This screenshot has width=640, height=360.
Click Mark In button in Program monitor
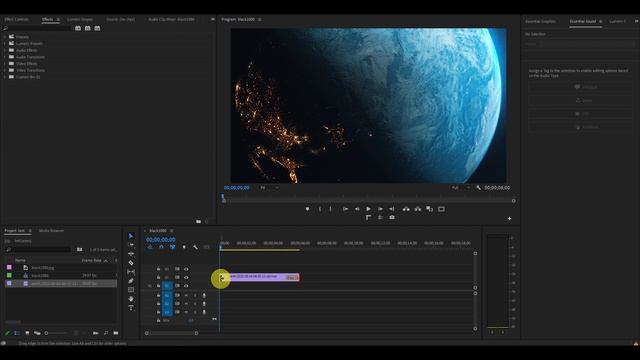(x=320, y=209)
